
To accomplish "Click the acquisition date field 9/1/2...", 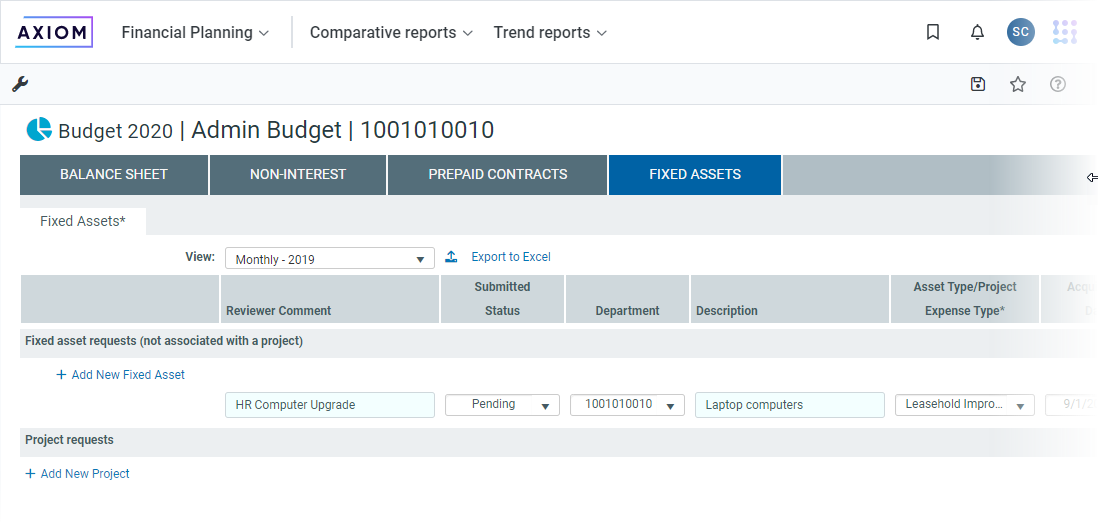I will [1071, 405].
